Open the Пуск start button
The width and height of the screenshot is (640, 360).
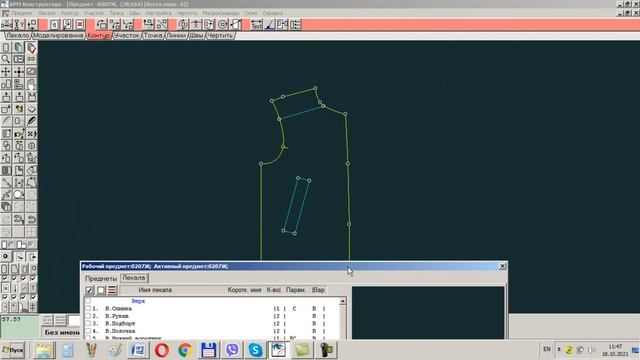coord(13,350)
